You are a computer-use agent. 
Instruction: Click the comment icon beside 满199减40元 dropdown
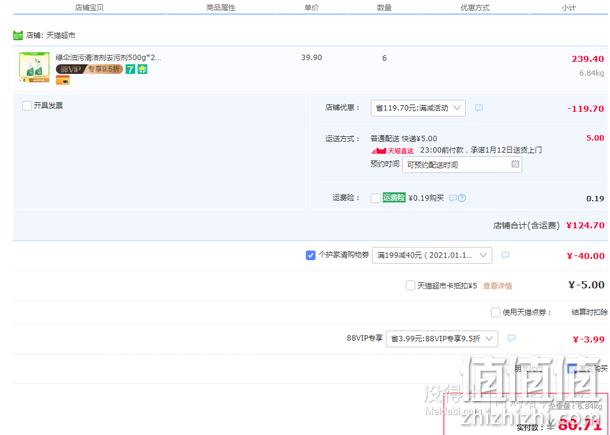click(505, 255)
